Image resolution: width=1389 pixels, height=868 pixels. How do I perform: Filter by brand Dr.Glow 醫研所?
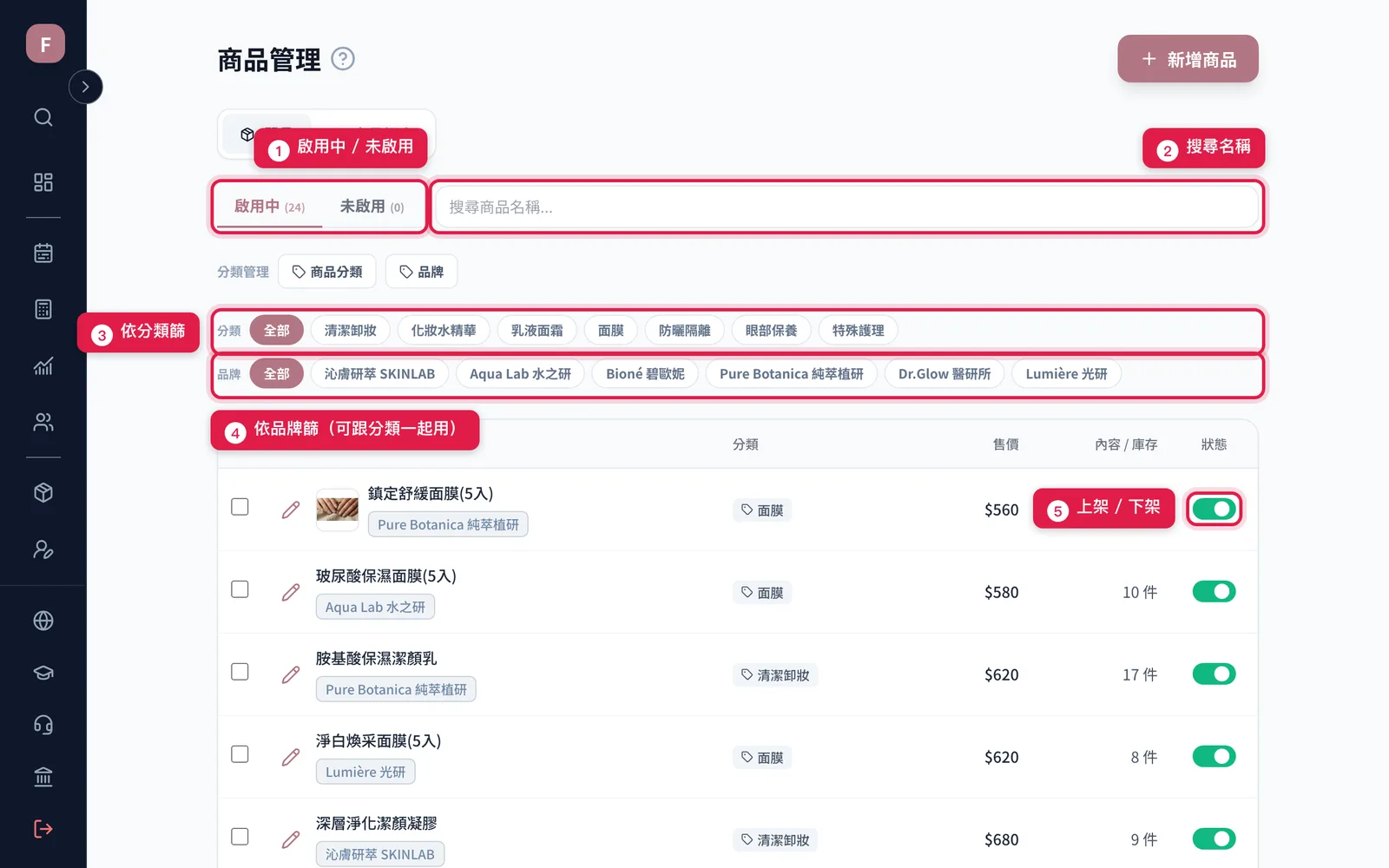pyautogui.click(x=945, y=374)
